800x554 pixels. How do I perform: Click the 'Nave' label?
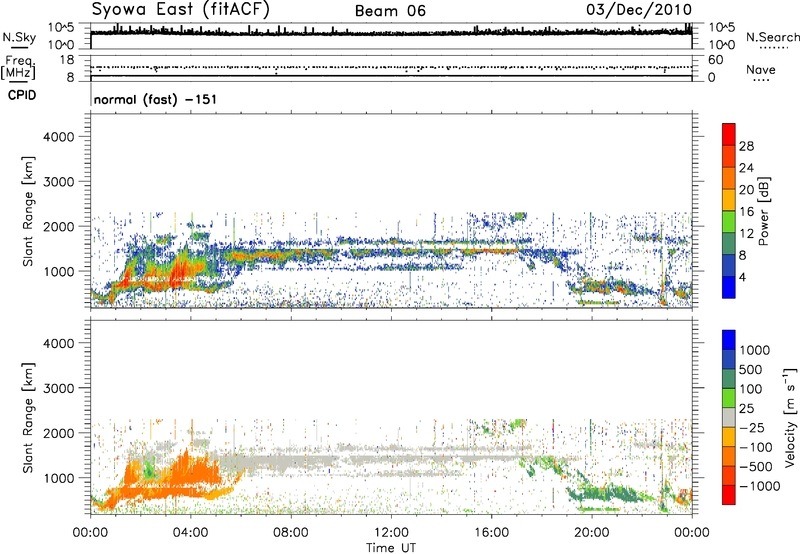click(761, 70)
